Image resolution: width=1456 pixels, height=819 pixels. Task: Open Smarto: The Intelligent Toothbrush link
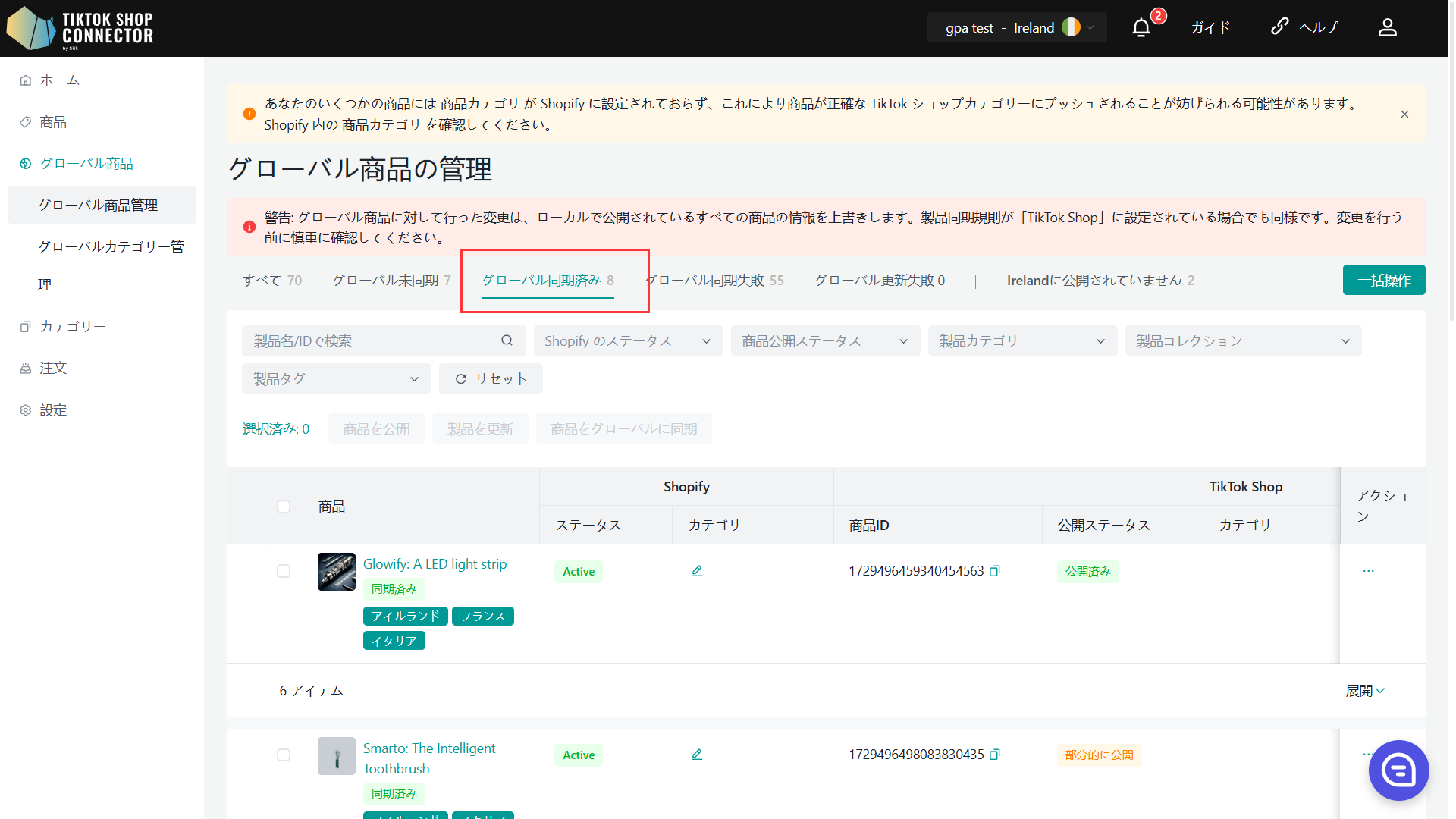click(x=429, y=758)
